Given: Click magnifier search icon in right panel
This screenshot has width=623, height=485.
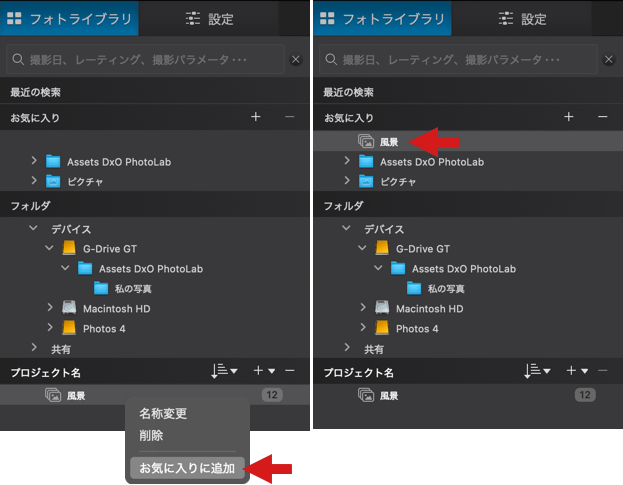Looking at the screenshot, I should point(331,60).
